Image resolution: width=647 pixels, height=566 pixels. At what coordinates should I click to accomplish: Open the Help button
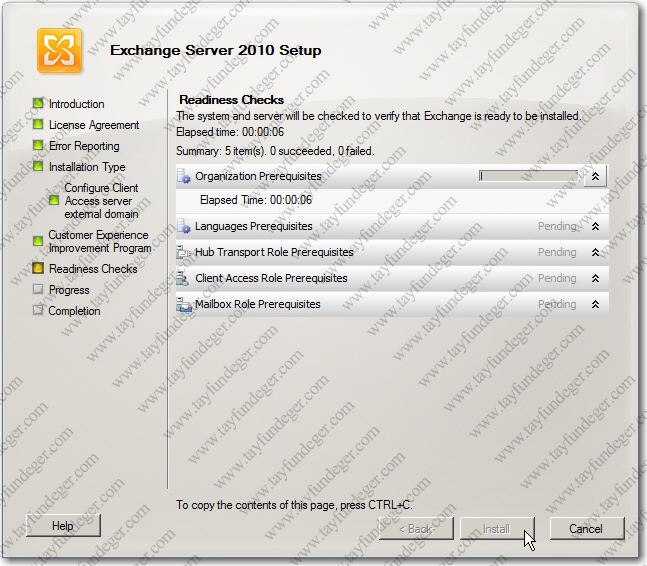pyautogui.click(x=63, y=526)
